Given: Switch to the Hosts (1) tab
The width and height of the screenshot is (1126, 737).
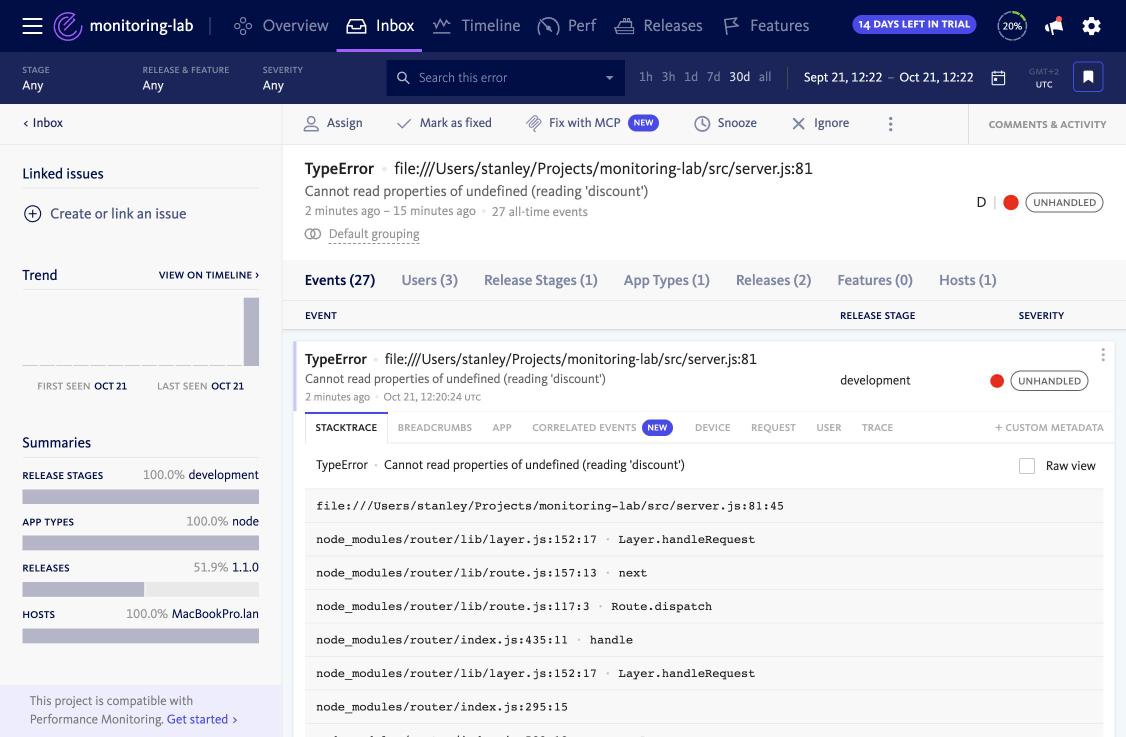Looking at the screenshot, I should point(967,280).
